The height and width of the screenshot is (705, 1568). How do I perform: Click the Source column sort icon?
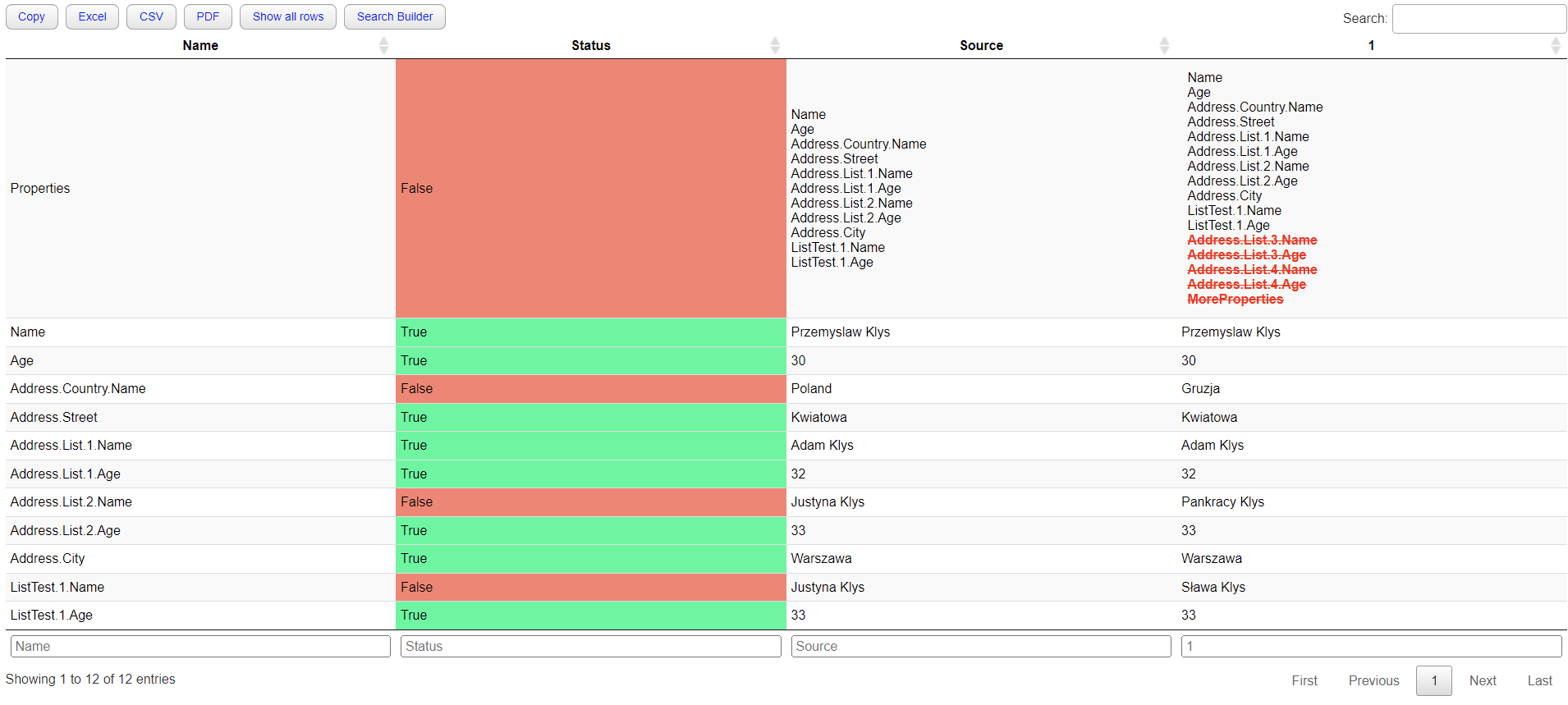coord(1163,46)
